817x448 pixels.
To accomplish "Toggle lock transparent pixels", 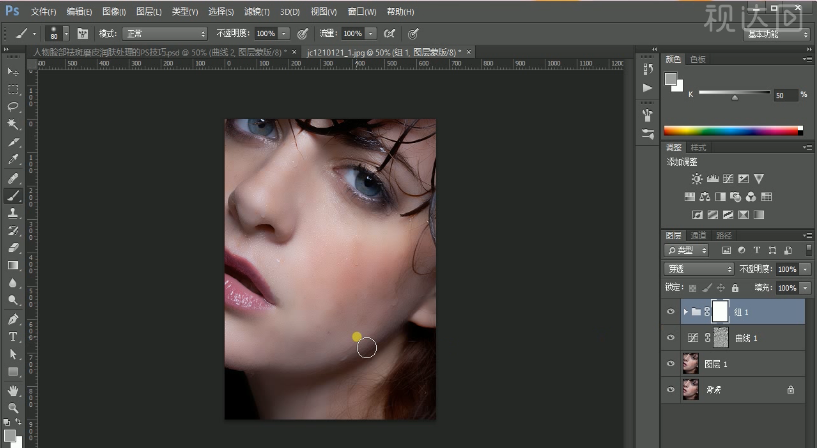I will [x=692, y=288].
